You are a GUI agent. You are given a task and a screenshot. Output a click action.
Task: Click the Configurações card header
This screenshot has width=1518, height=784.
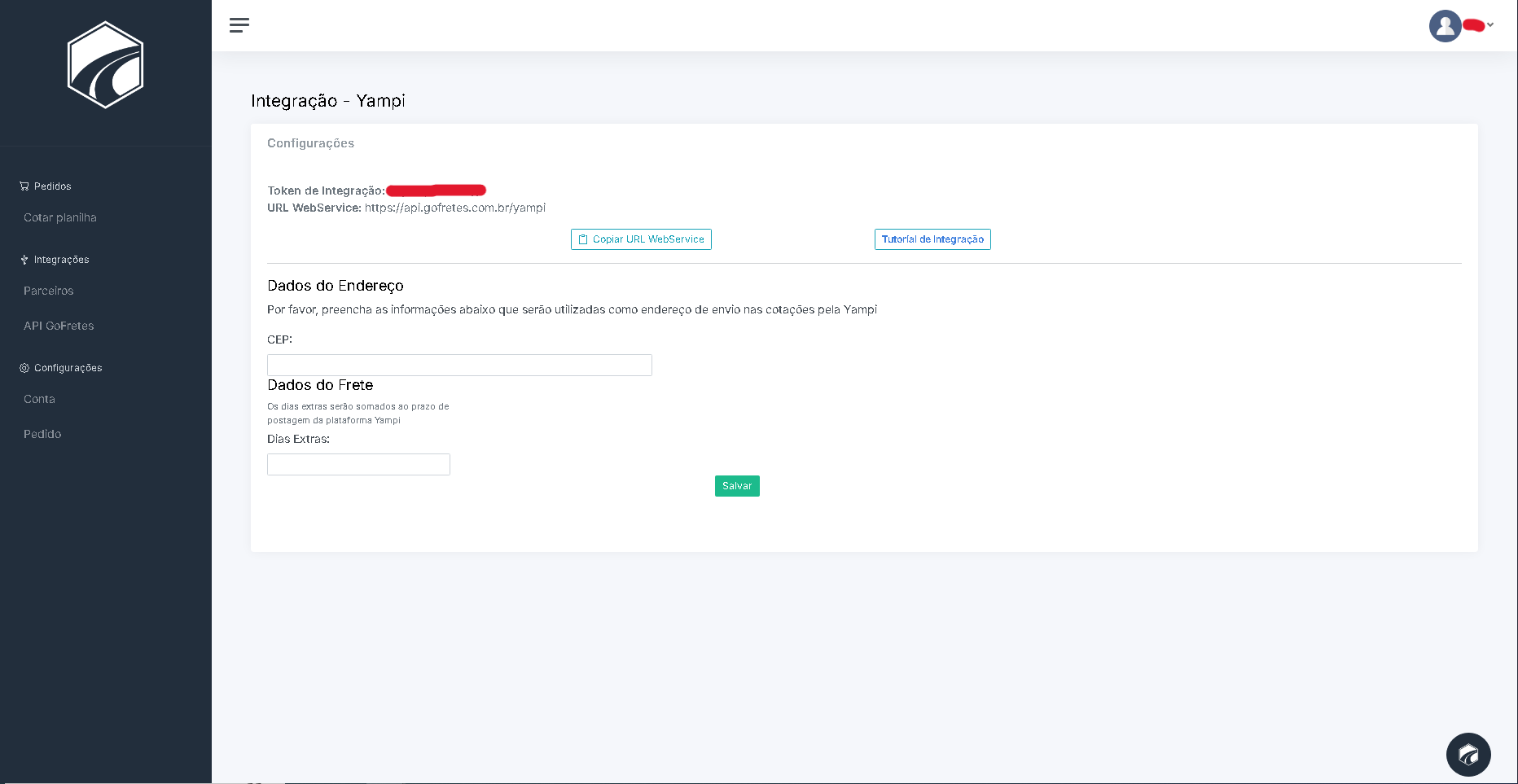311,143
